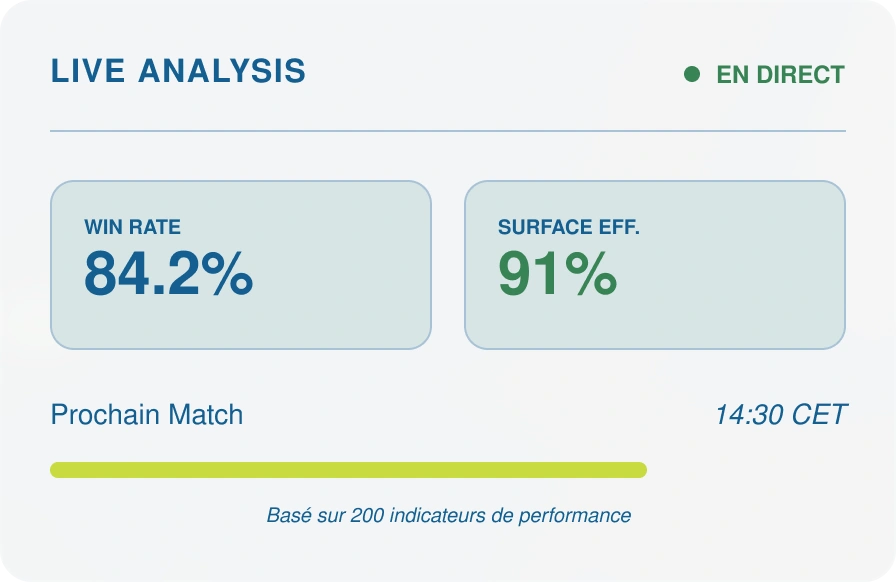Click the horizontal divider under the heading

(448, 131)
